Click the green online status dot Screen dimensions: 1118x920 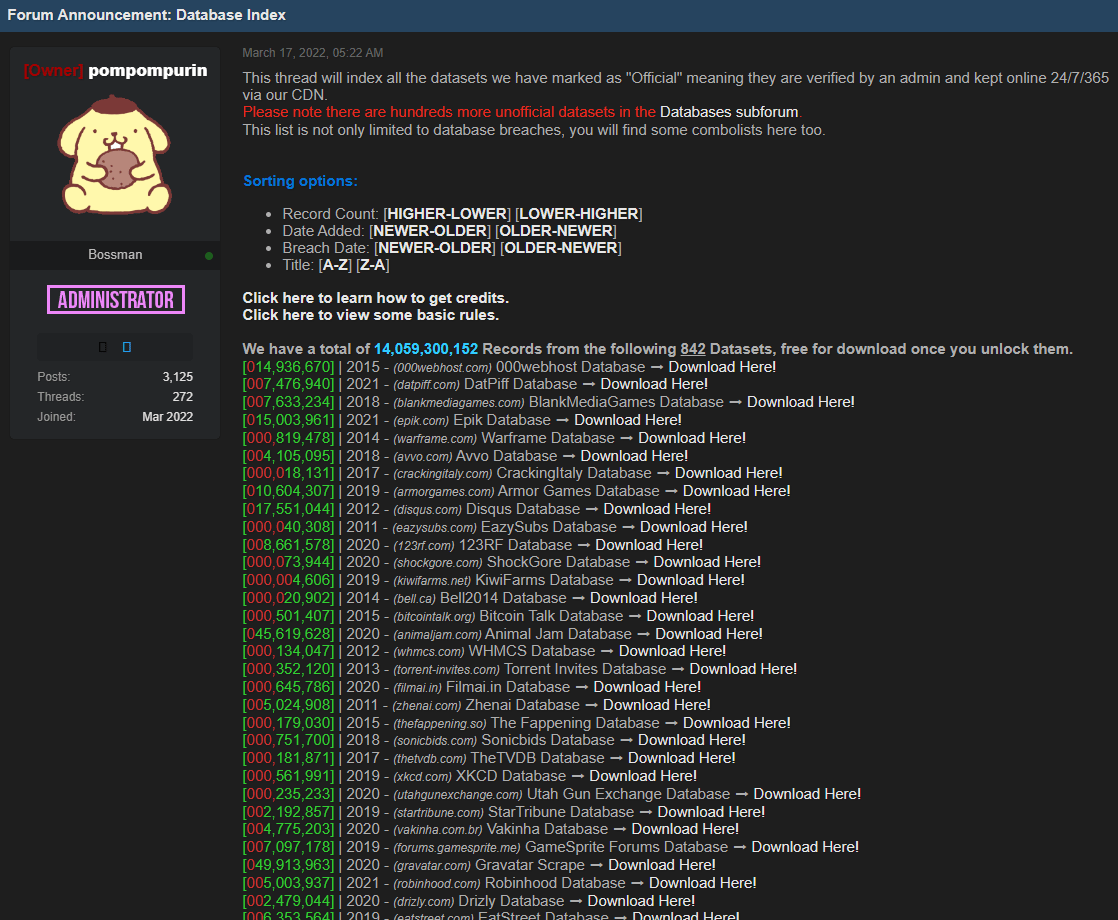[x=209, y=256]
